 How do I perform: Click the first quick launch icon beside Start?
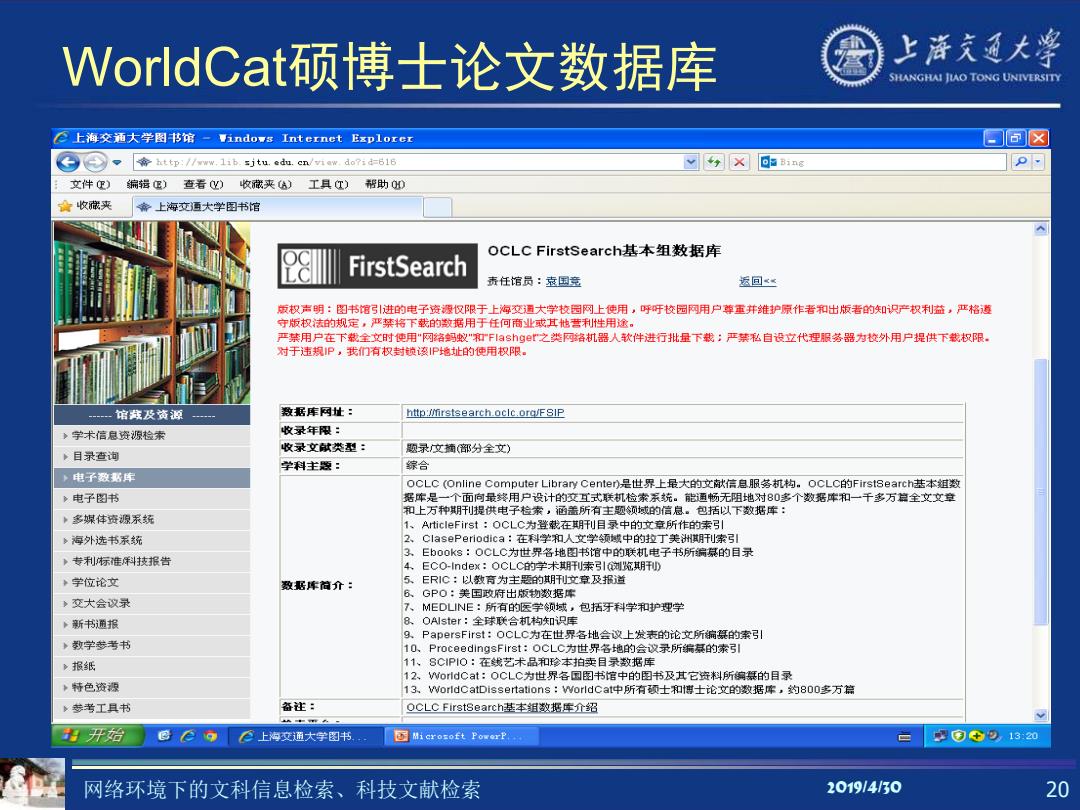click(x=163, y=736)
